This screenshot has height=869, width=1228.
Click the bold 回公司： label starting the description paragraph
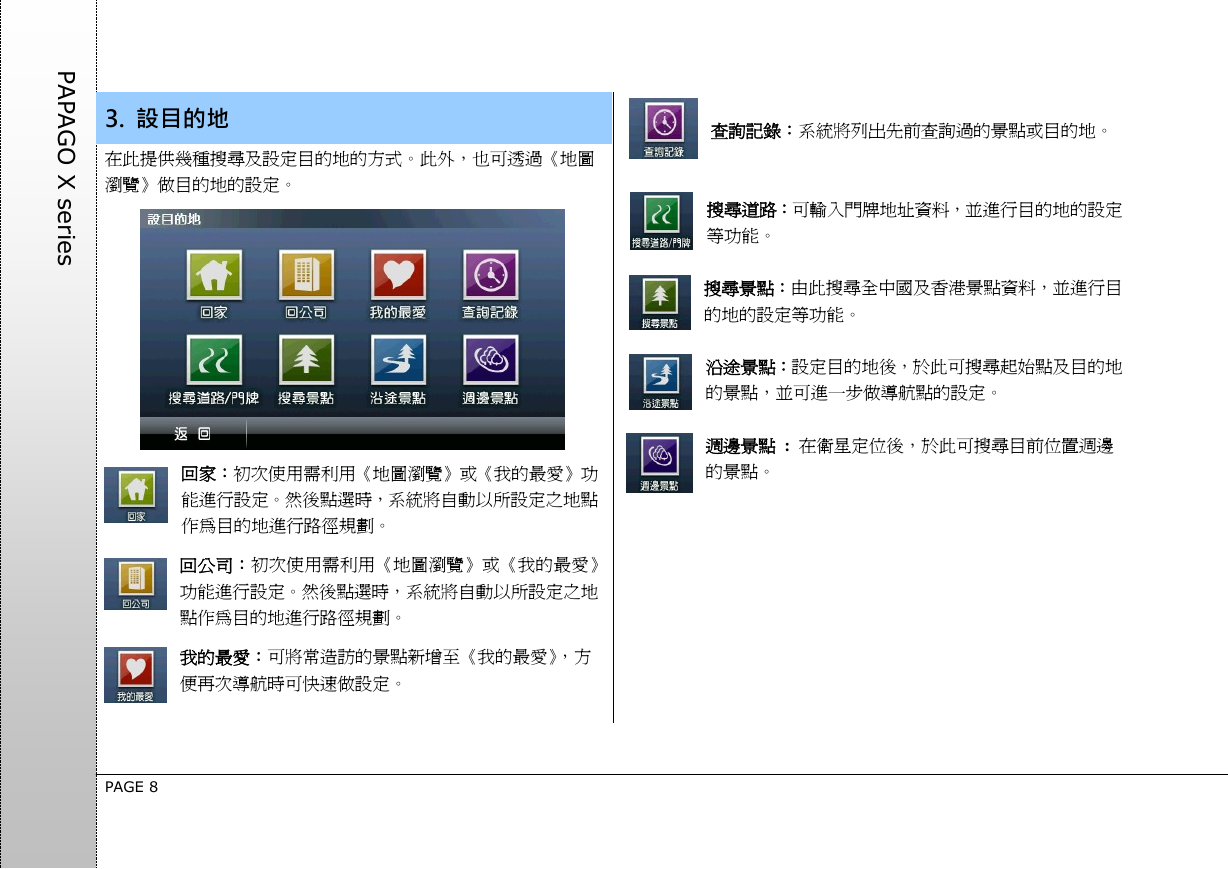click(215, 566)
